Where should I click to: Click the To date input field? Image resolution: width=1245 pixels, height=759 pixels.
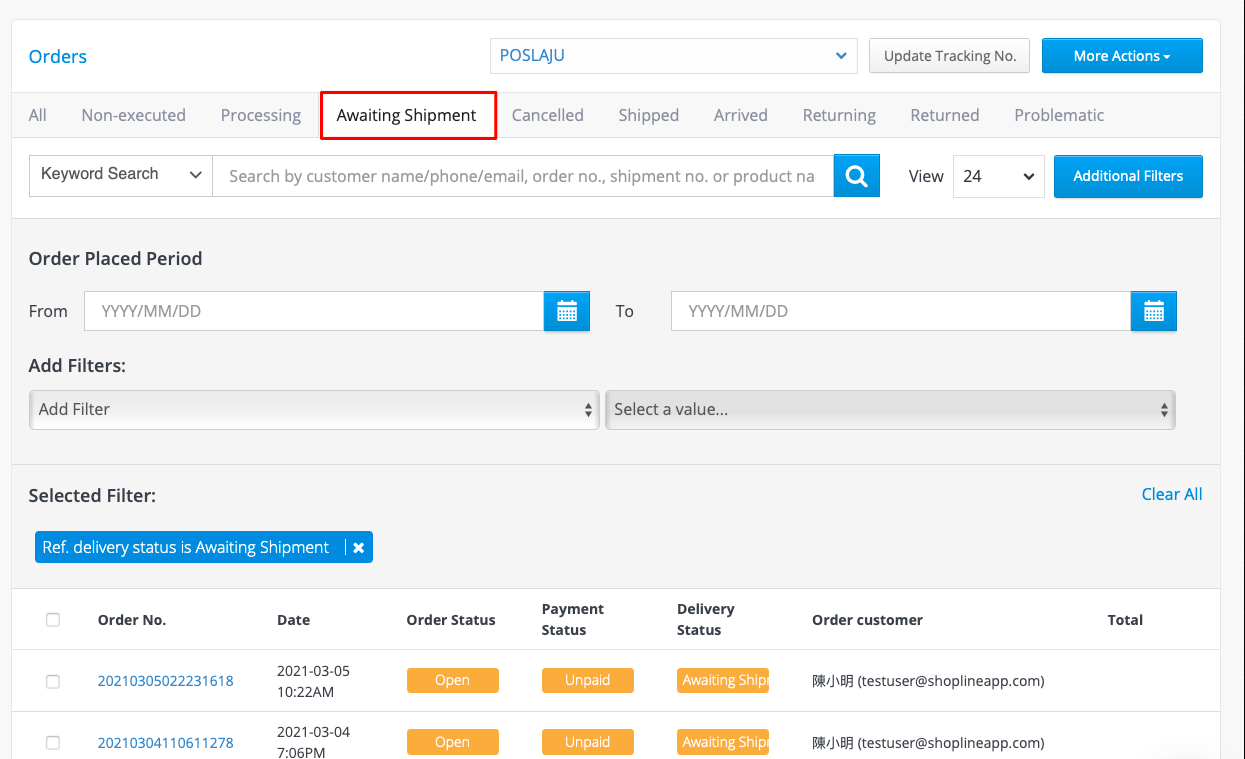pyautogui.click(x=901, y=311)
